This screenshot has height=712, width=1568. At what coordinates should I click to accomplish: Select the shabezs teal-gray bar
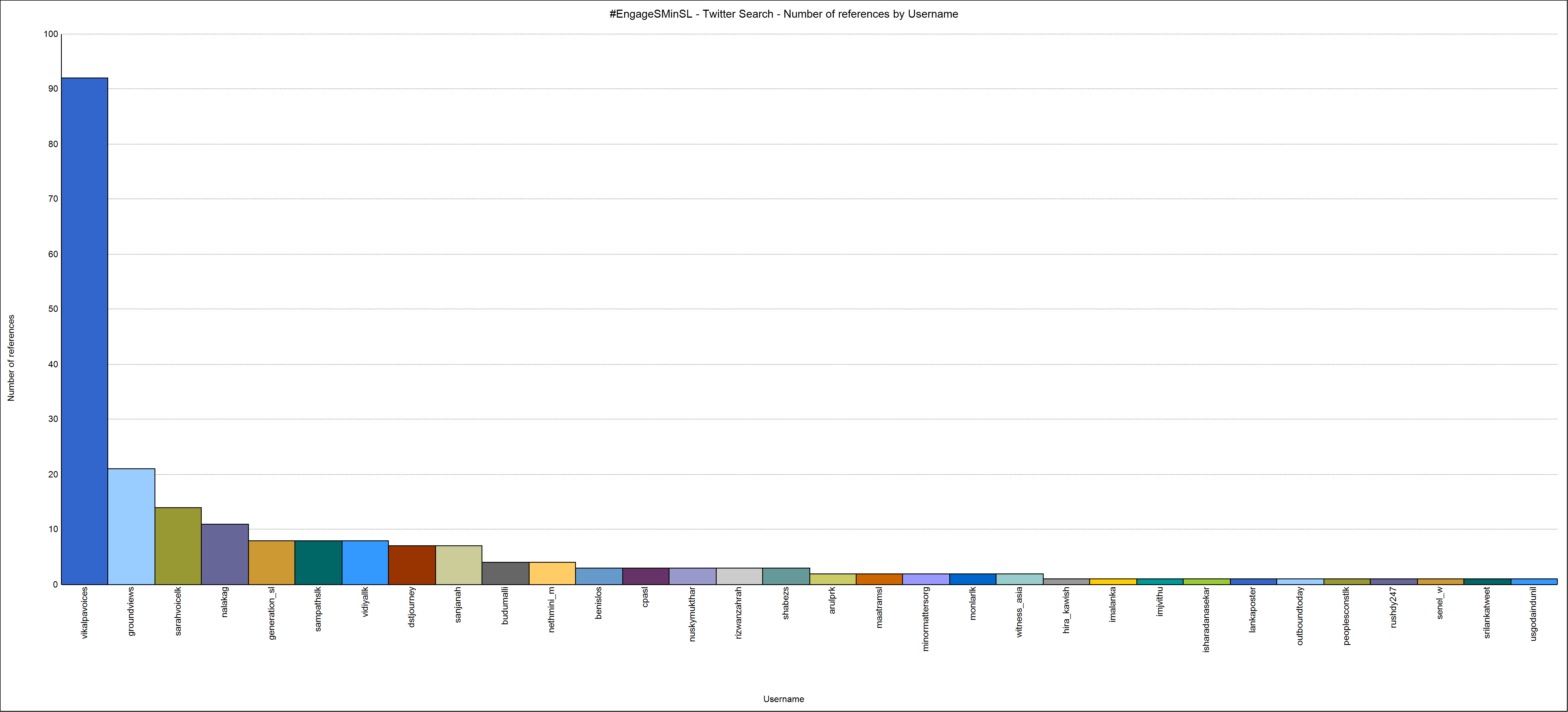(786, 576)
